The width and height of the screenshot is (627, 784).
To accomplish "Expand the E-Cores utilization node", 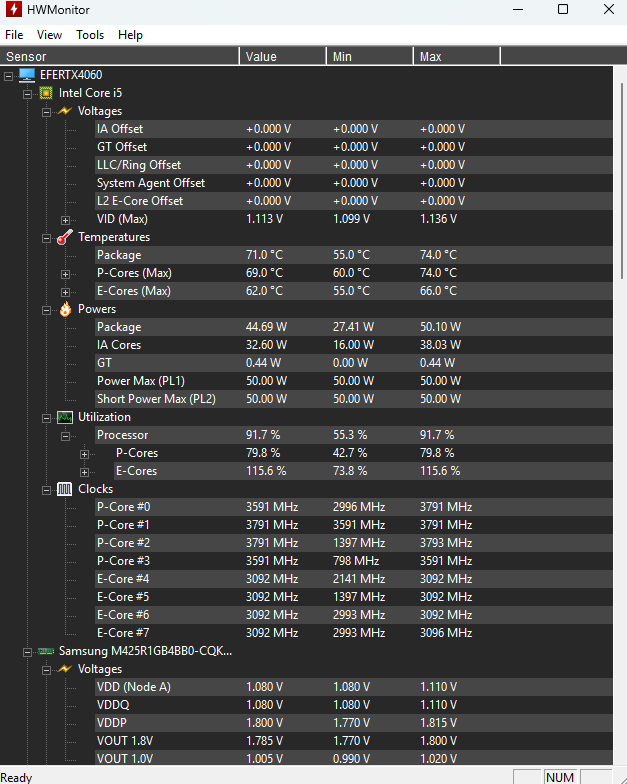I will pos(84,472).
